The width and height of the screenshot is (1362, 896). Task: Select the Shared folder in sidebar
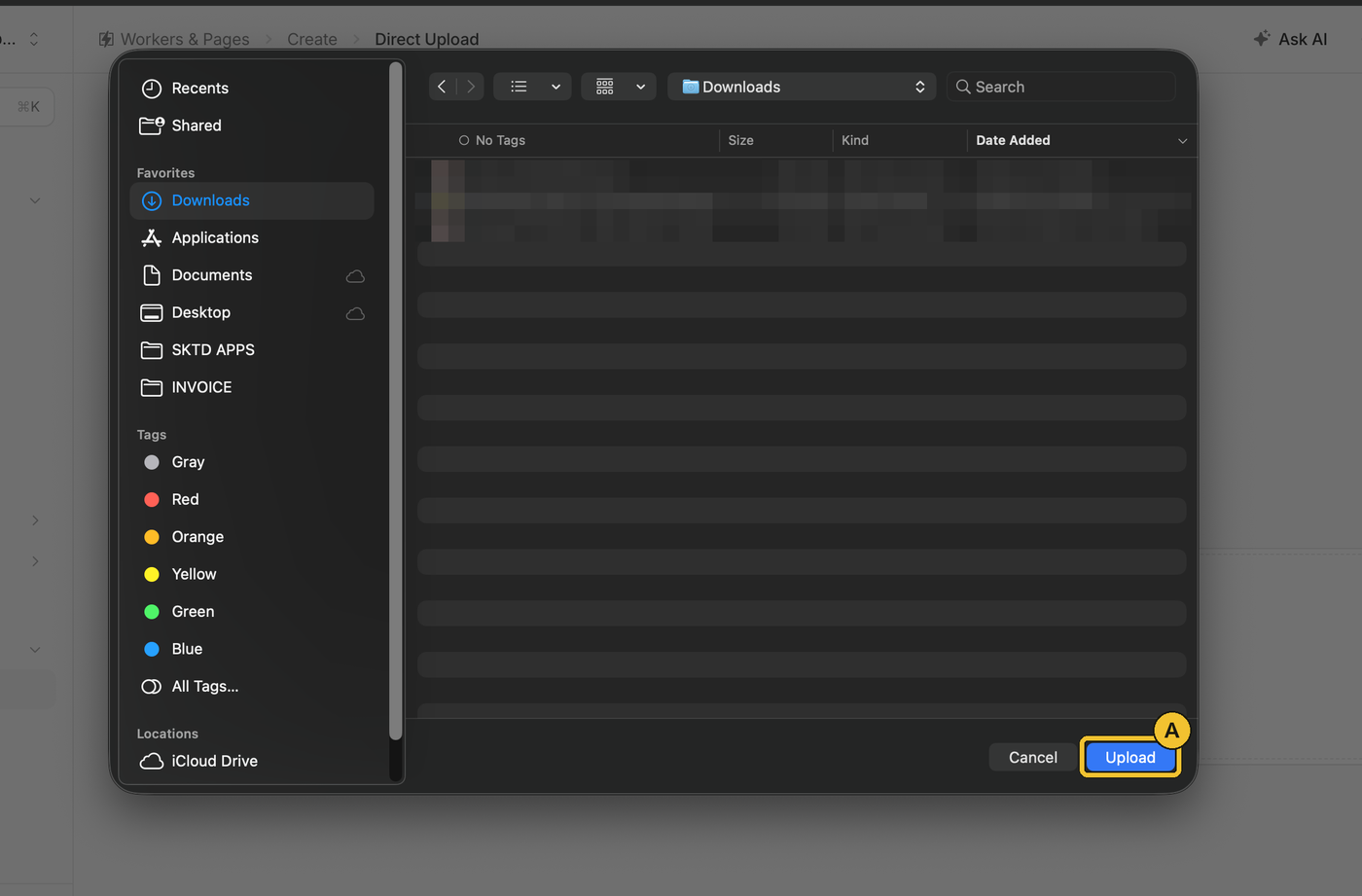click(x=252, y=125)
